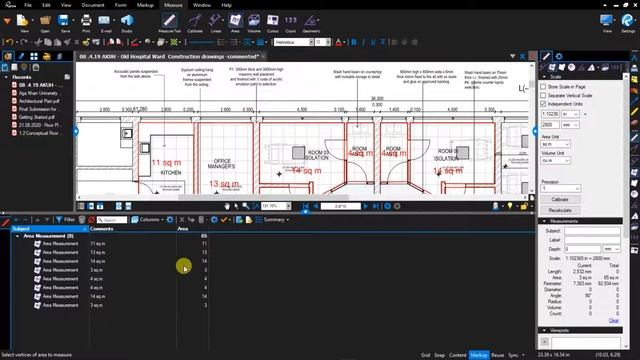640x360 pixels.
Task: Collapse the Area Measurement group row
Action: (18, 236)
